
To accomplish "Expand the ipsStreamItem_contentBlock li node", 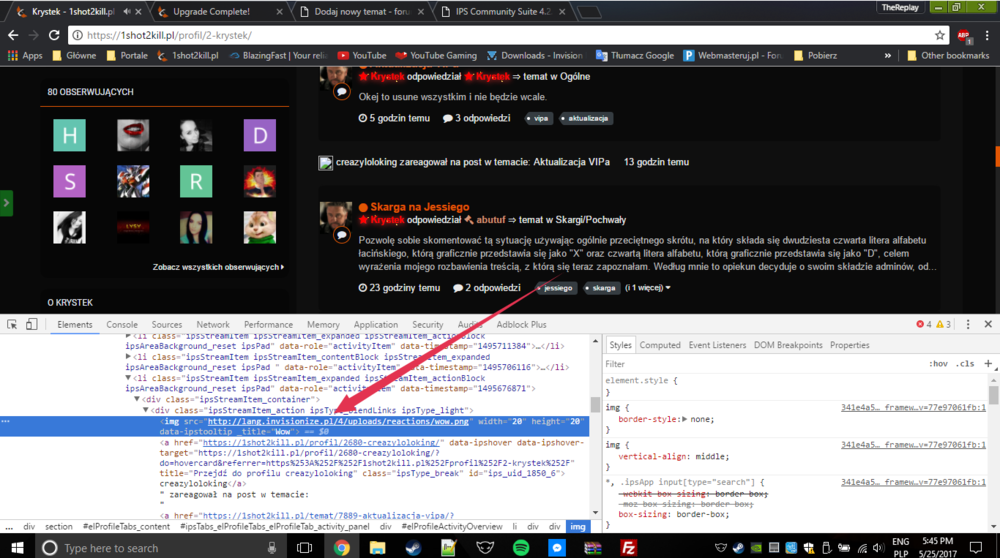I will tap(129, 357).
